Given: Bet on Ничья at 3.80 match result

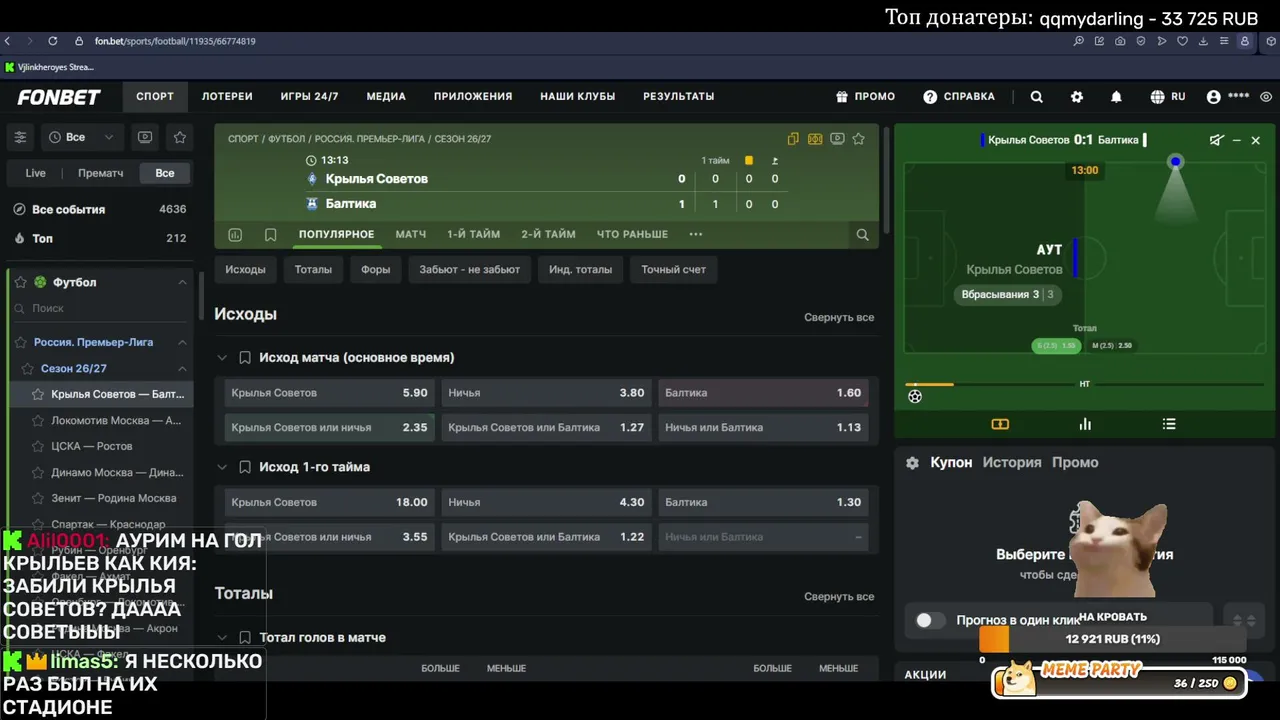Looking at the screenshot, I should coord(546,393).
